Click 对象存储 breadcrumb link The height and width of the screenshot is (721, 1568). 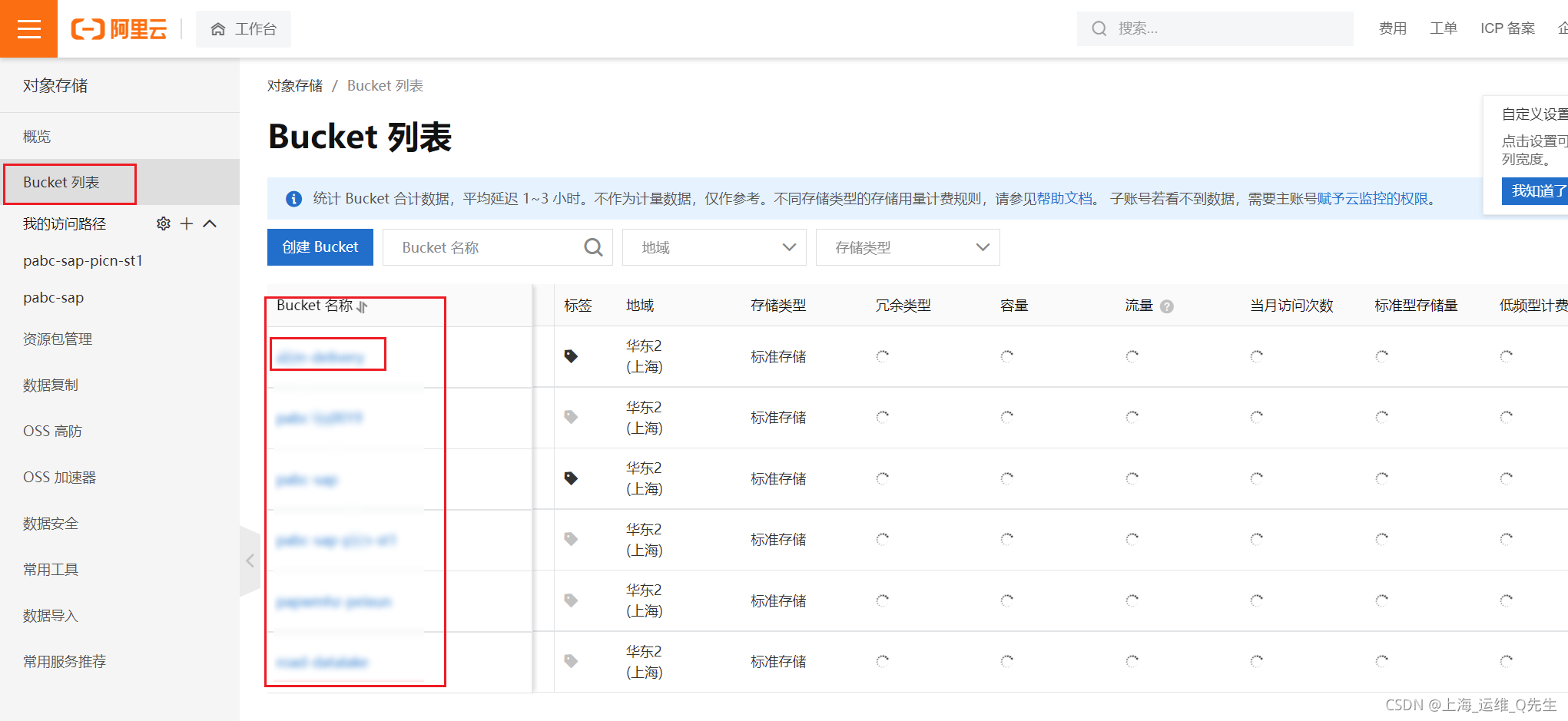(295, 86)
